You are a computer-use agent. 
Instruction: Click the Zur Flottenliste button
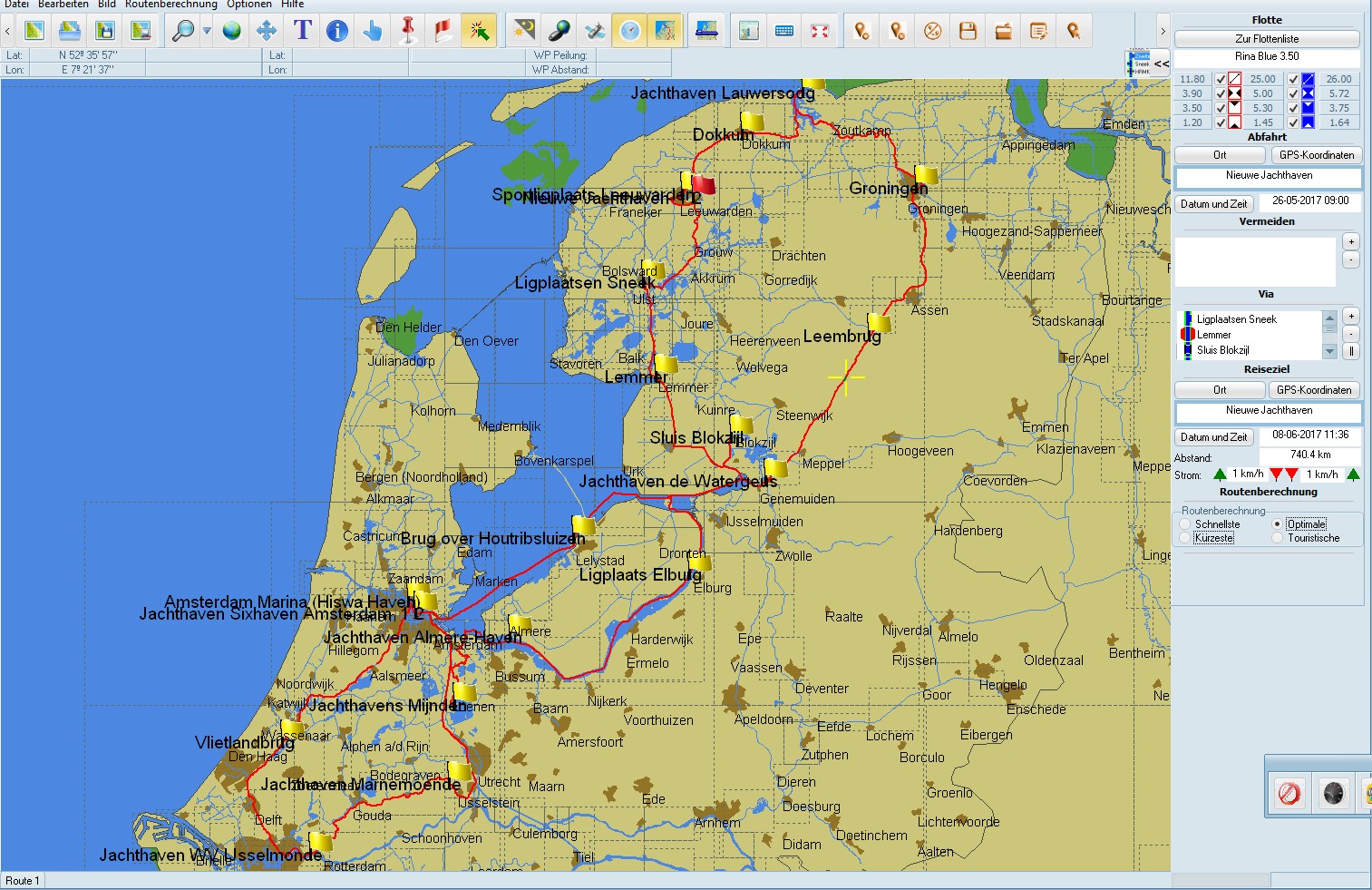click(x=1267, y=39)
